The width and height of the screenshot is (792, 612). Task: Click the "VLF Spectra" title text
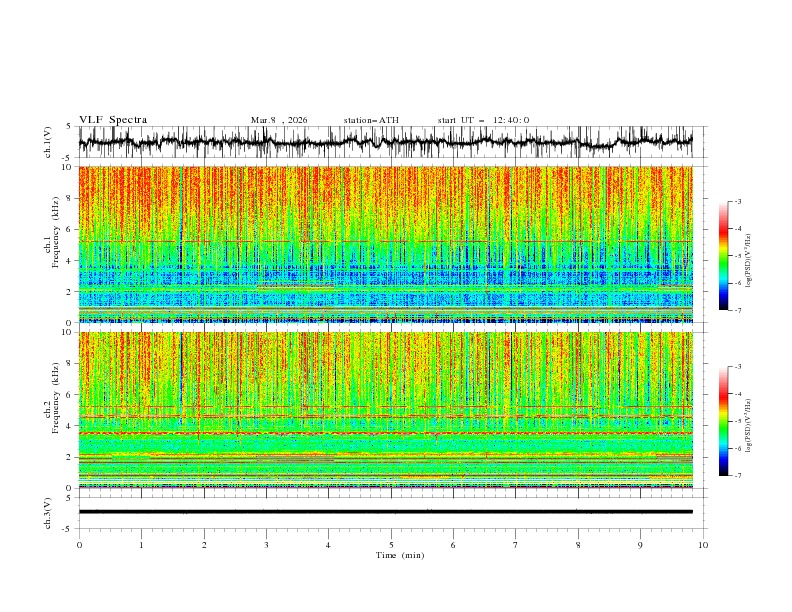pos(113,120)
